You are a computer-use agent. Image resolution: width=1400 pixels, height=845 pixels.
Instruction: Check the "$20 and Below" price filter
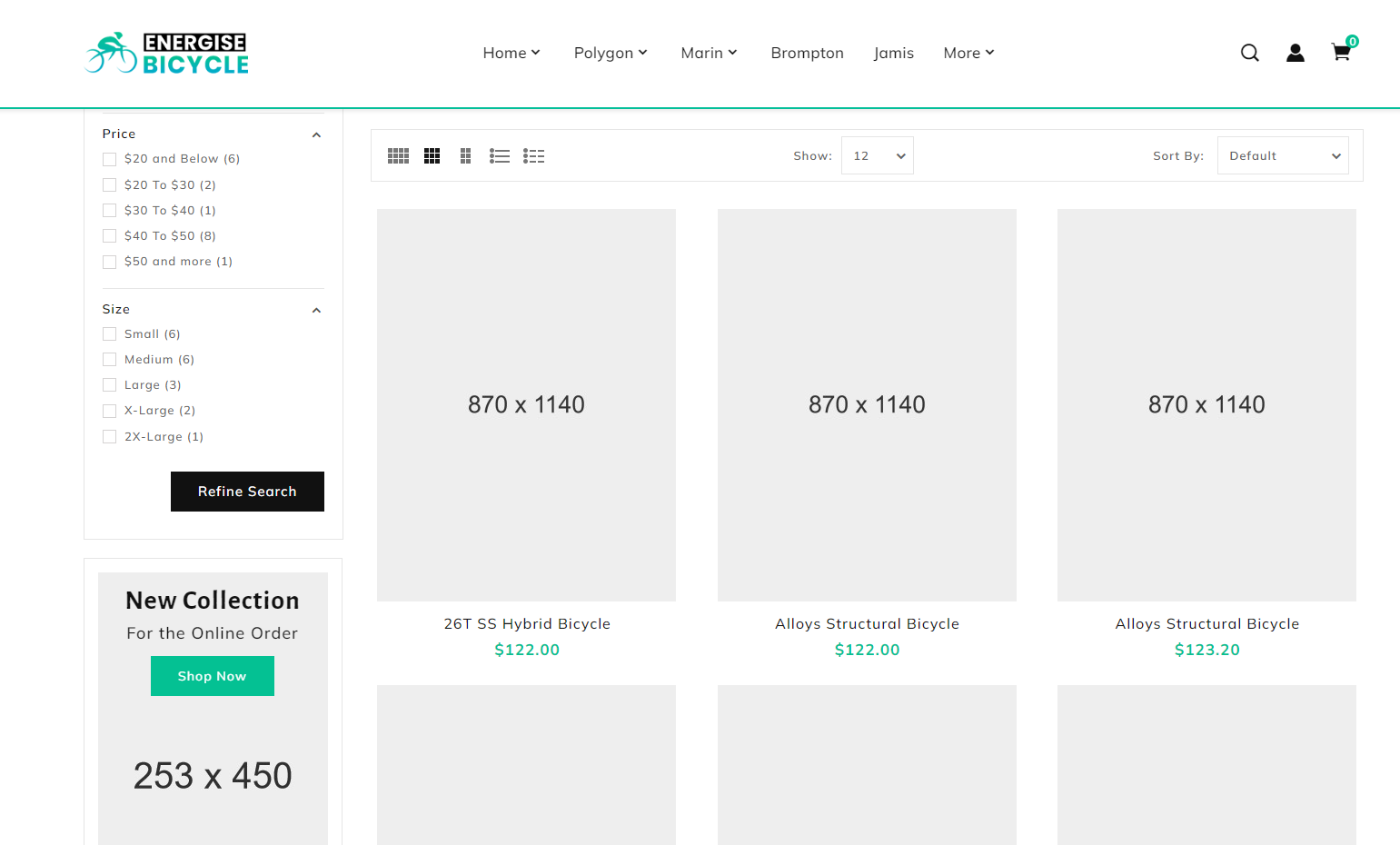click(110, 160)
